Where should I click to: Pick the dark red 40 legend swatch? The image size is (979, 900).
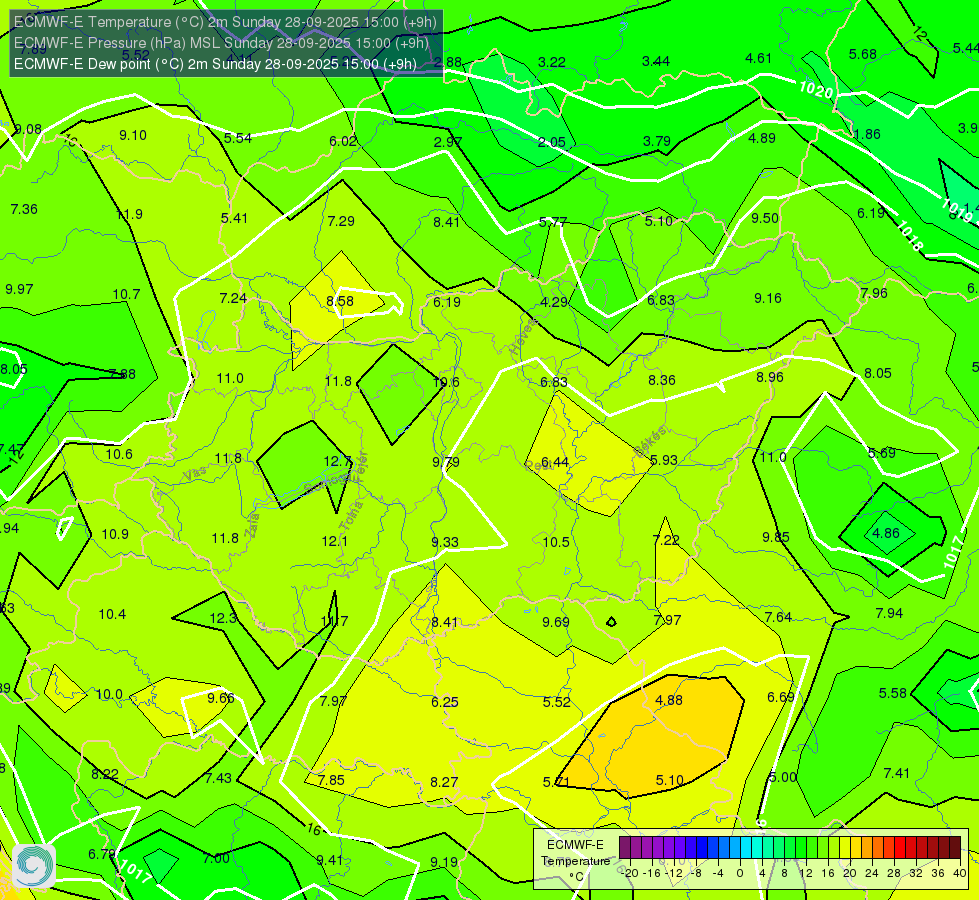point(955,848)
